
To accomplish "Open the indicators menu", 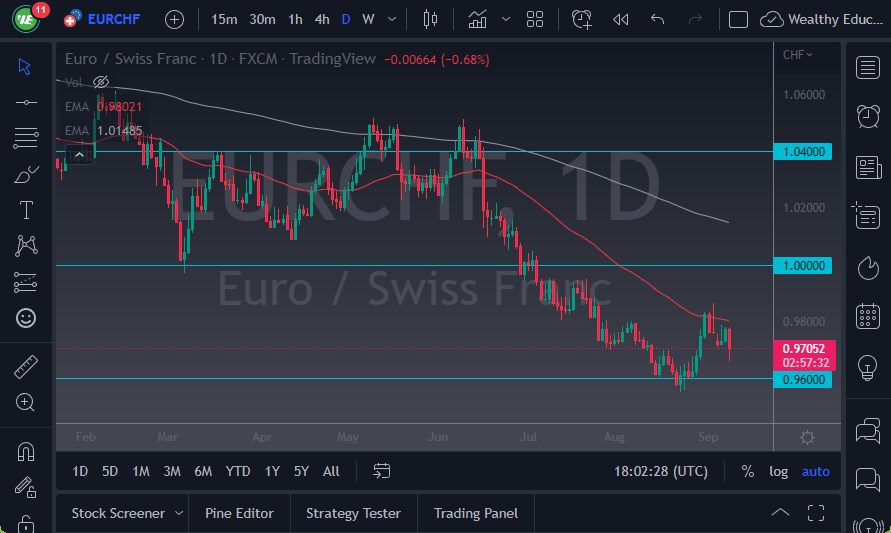I will [477, 19].
